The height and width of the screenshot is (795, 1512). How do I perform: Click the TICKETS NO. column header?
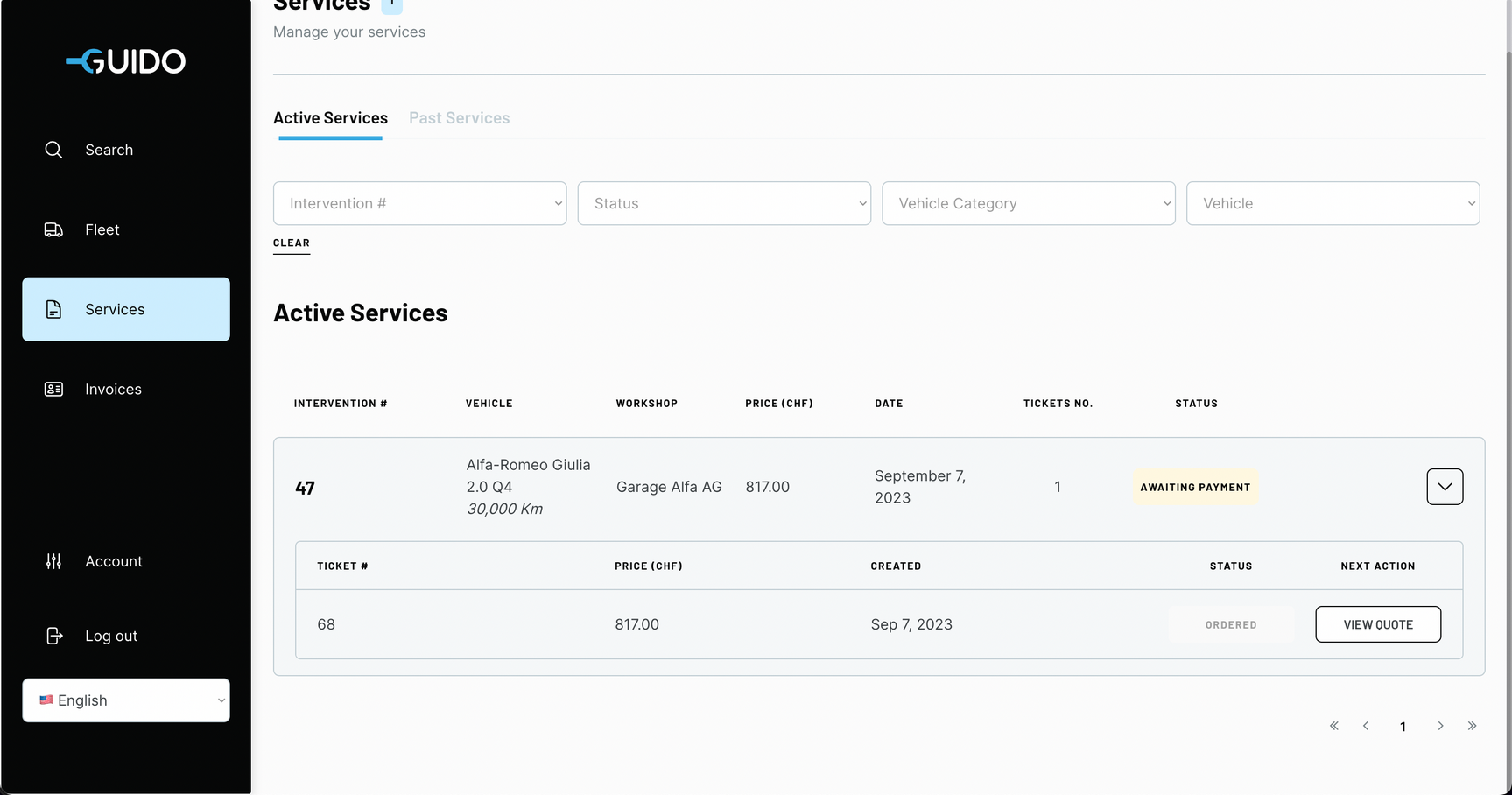[1058, 404]
